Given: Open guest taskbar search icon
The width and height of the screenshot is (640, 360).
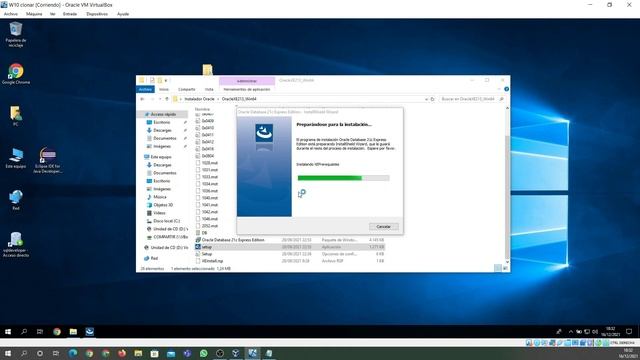Looking at the screenshot, I should pos(24,331).
